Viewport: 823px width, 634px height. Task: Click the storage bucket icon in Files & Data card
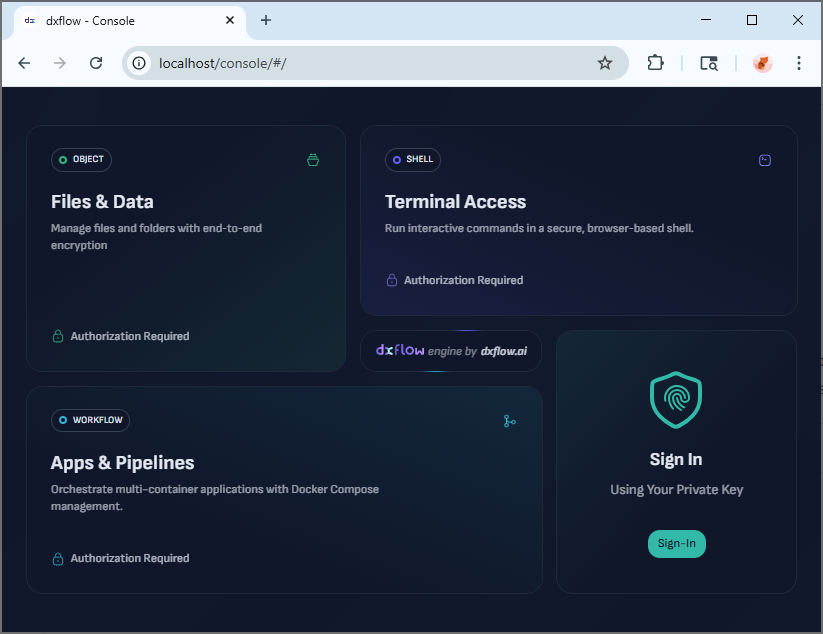tap(313, 160)
